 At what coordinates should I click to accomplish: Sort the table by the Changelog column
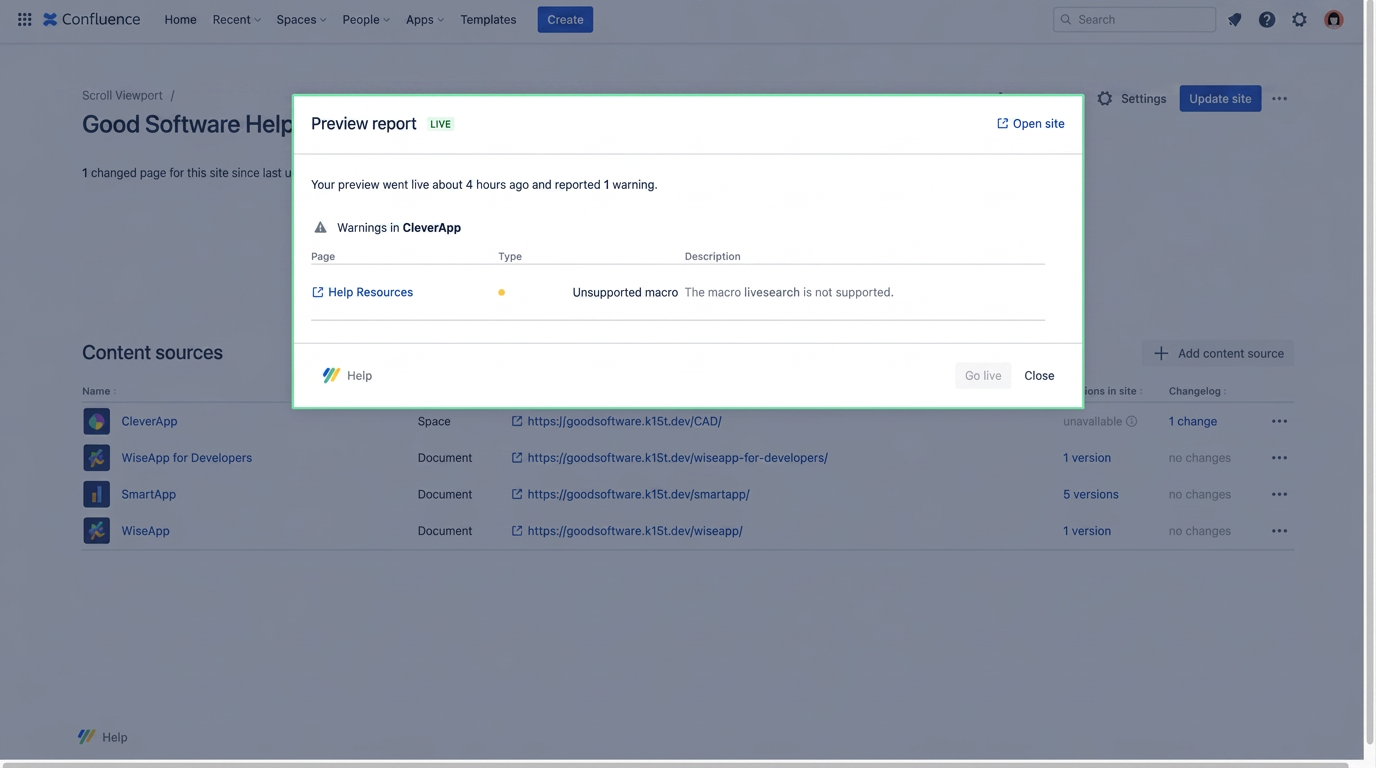click(x=1198, y=391)
